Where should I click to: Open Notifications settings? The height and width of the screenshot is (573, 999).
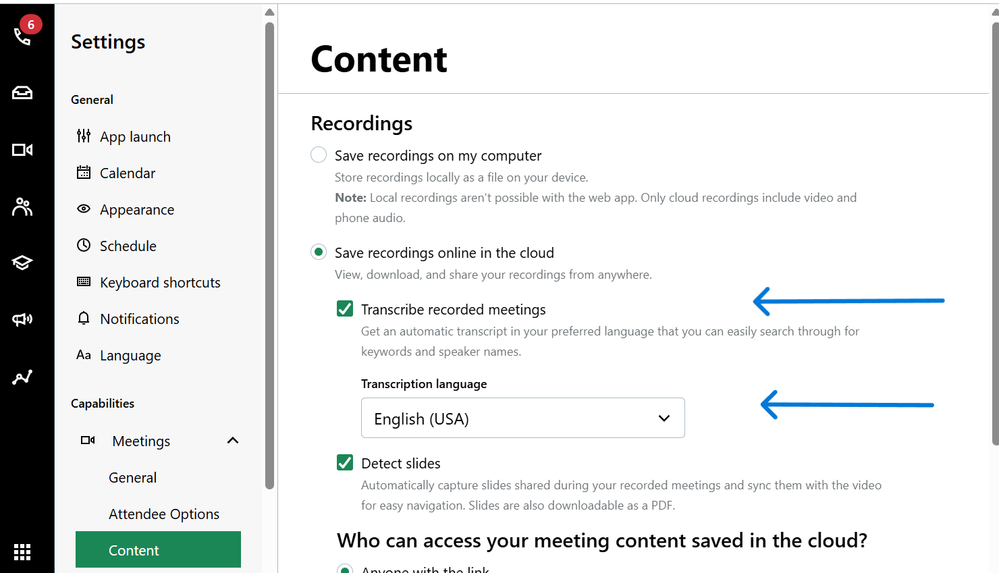pos(139,319)
